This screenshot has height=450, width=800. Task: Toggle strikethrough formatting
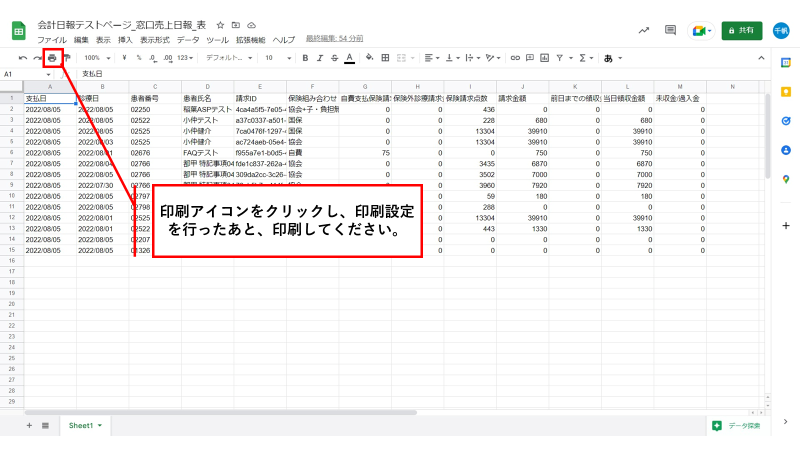[x=332, y=58]
